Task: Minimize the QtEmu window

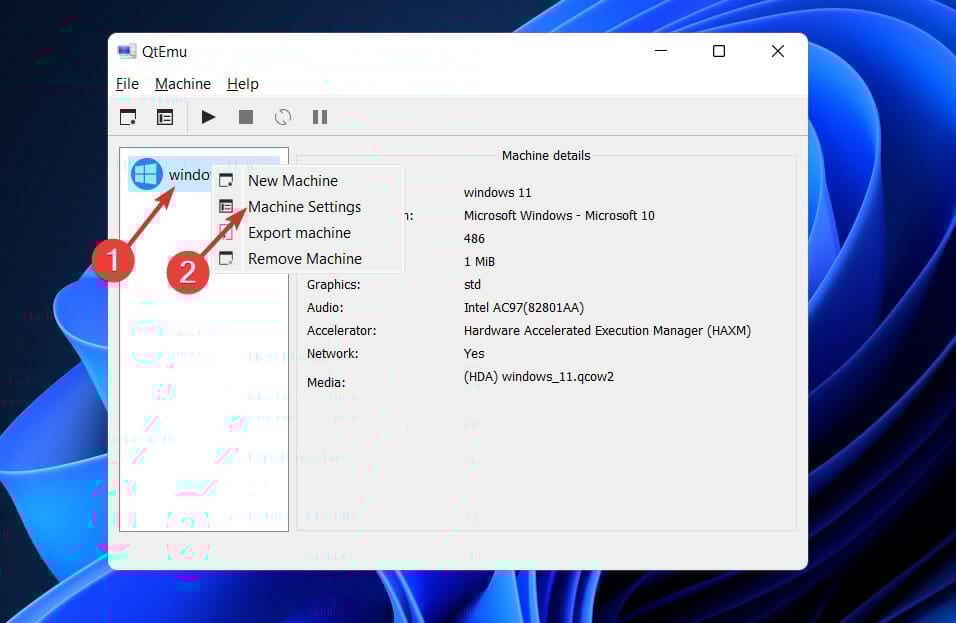Action: pyautogui.click(x=660, y=52)
